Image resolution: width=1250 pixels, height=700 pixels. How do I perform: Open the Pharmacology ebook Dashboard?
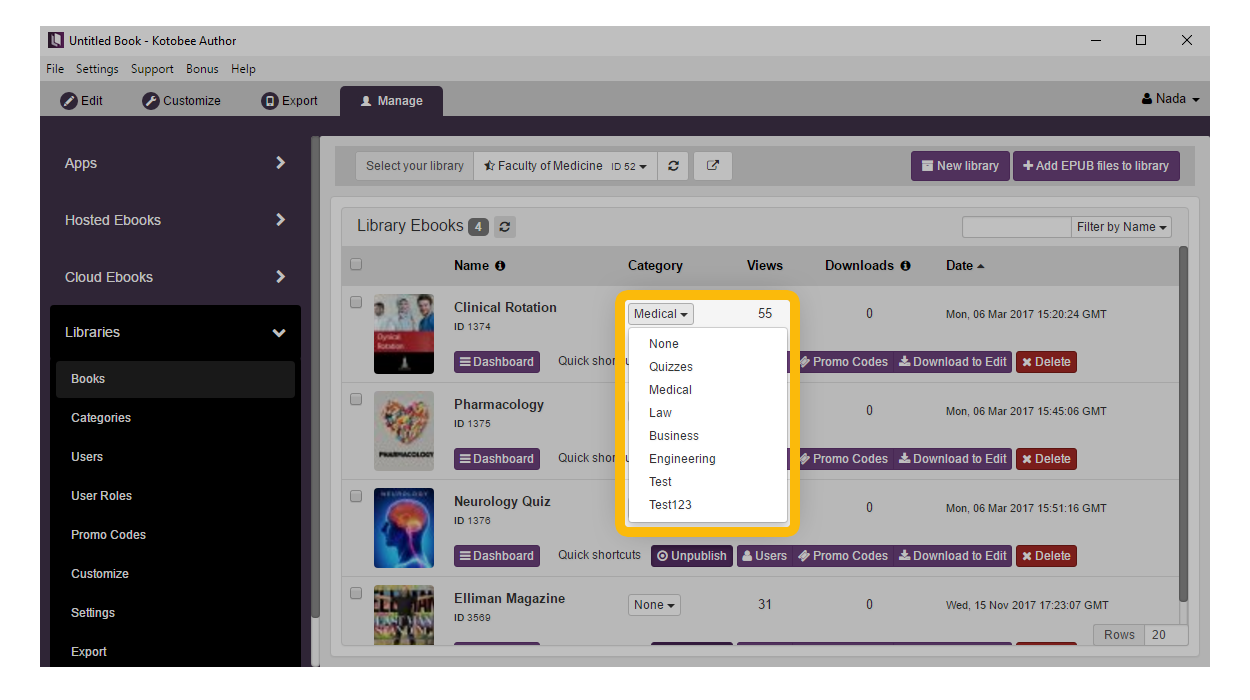496,459
